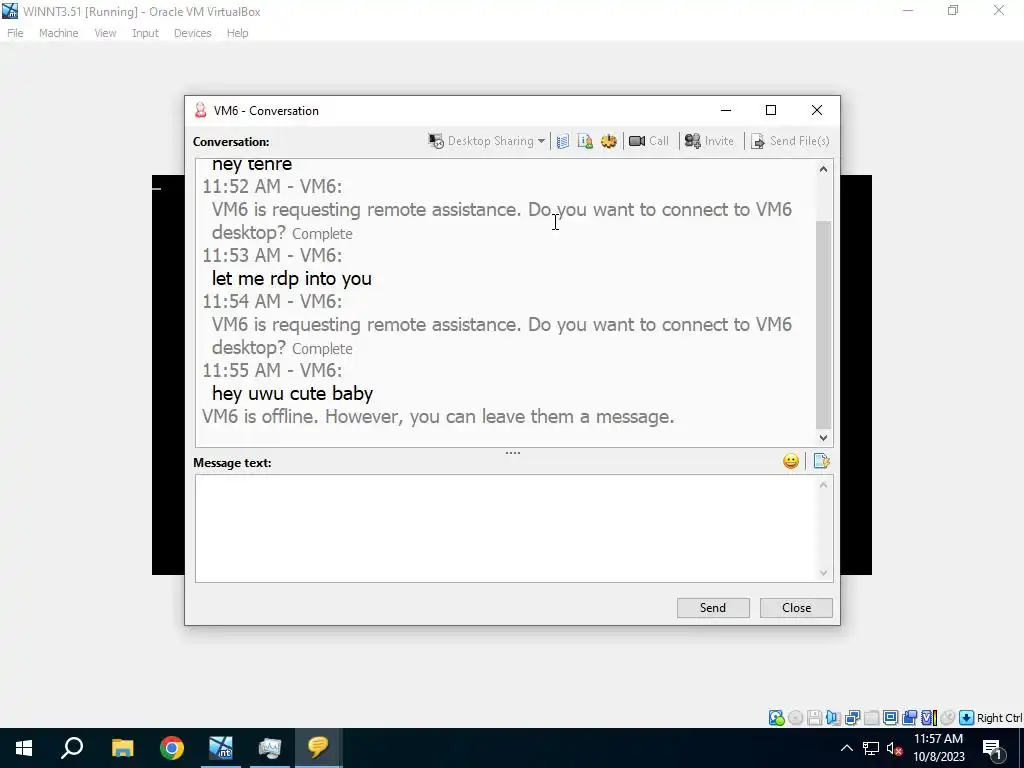This screenshot has width=1024, height=768.
Task: Open taskbar Search
Action: point(72,748)
